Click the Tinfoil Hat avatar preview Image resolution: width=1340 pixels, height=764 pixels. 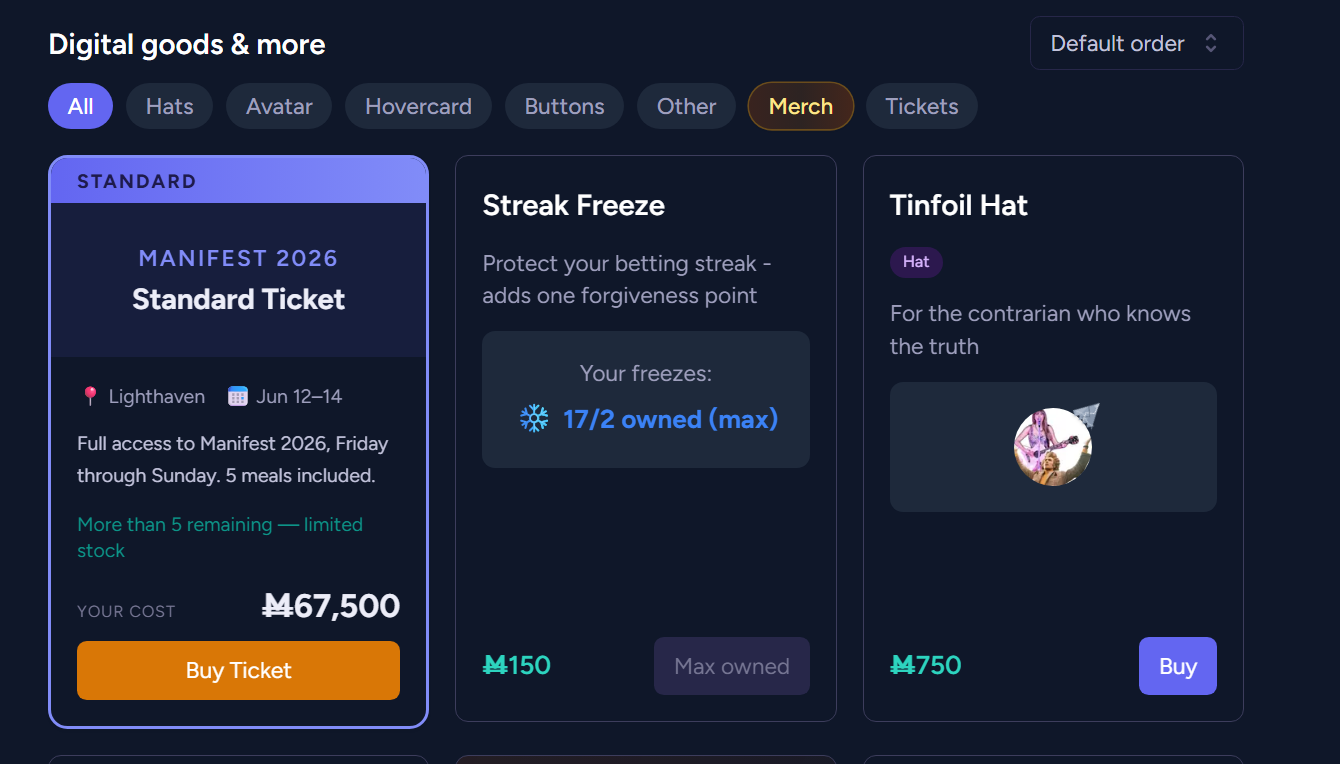click(1053, 447)
